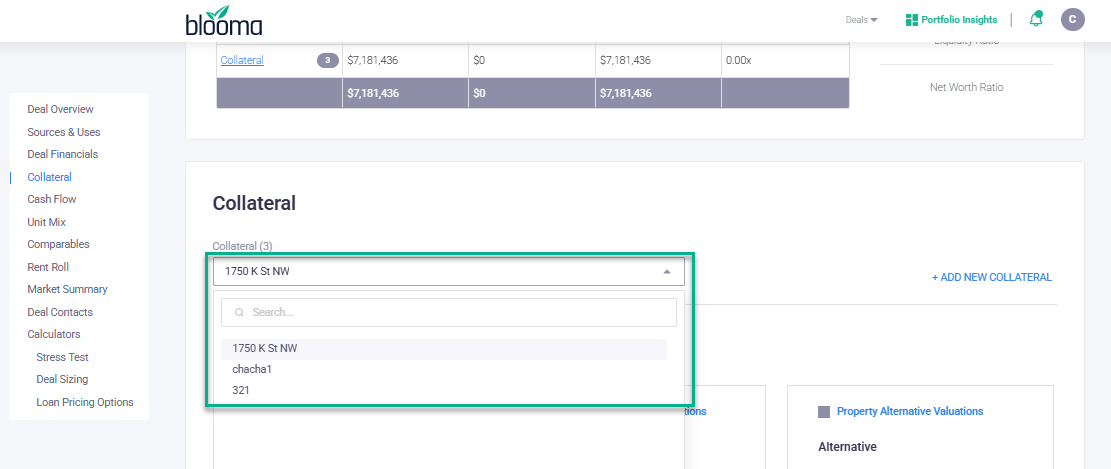
Task: Click the collateral count badge showing 3
Action: click(327, 60)
